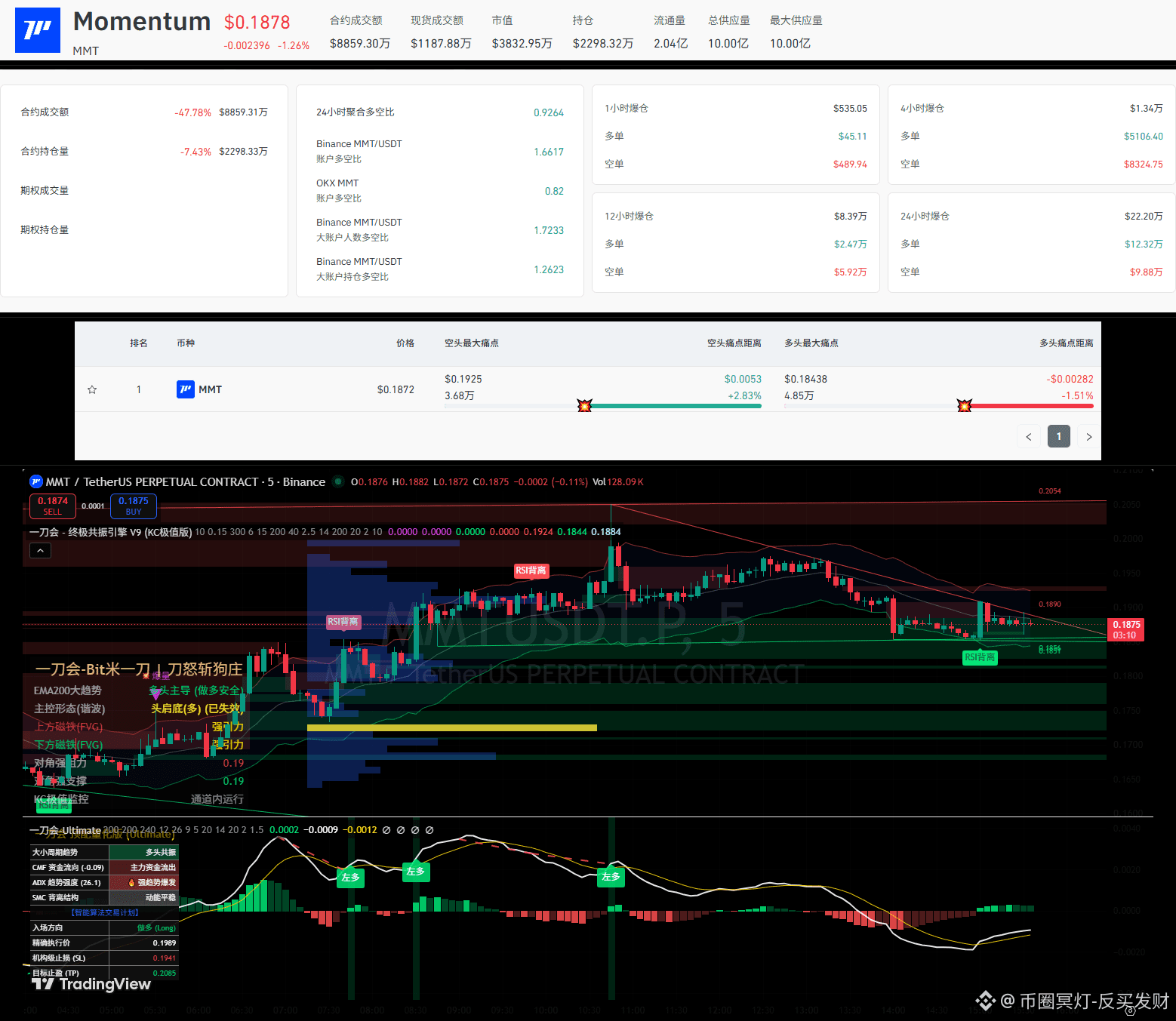Viewport: 1176px width, 1021px height.
Task: Click the last hidden-value circle icon in Ultimate legend
Action: 429,830
